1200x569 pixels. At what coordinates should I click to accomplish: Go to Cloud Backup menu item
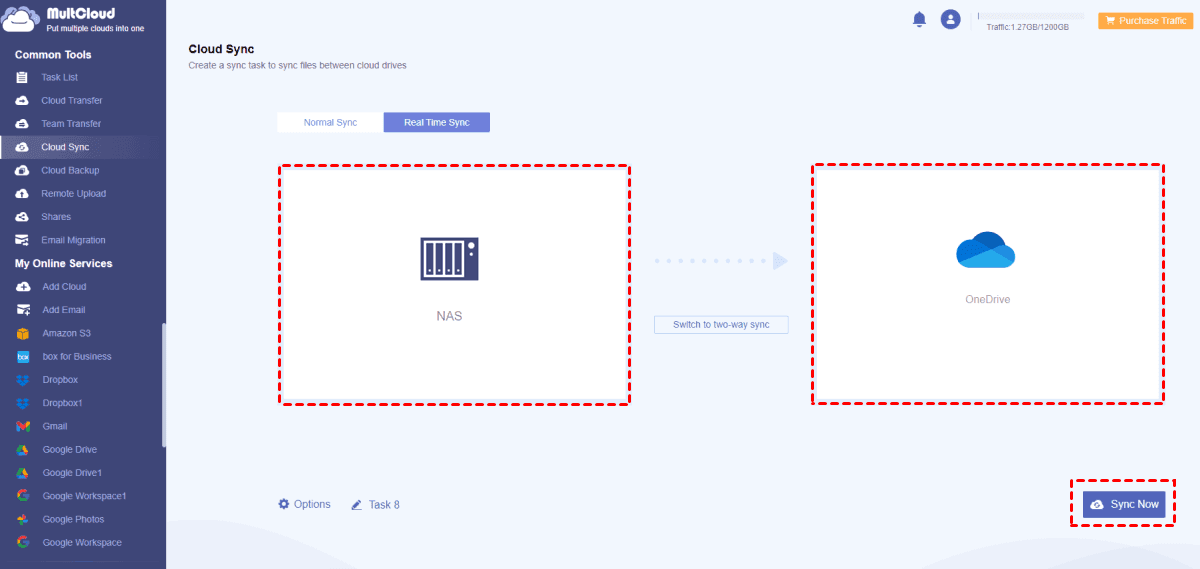click(70, 170)
